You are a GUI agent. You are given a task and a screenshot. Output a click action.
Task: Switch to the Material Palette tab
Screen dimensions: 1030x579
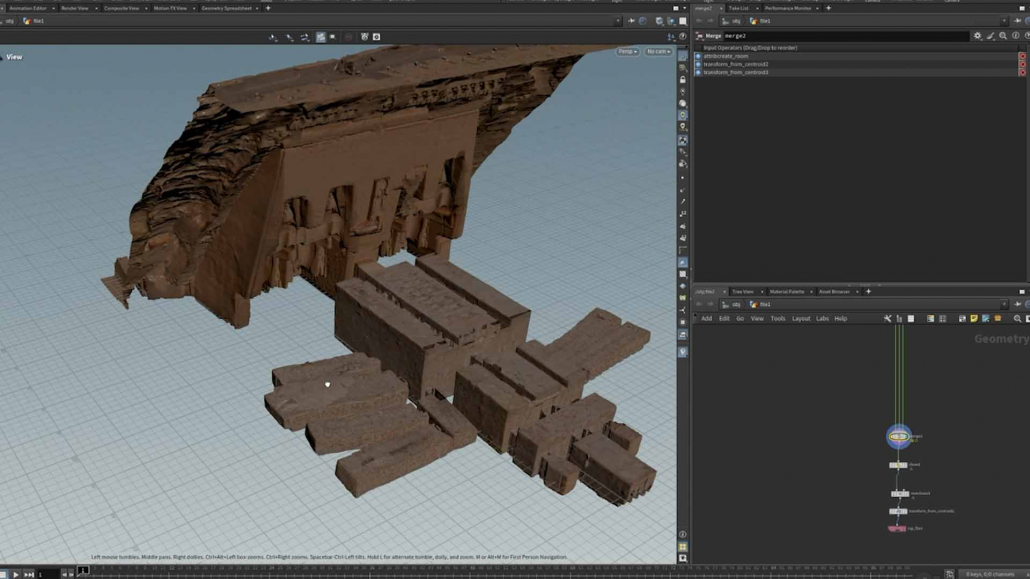787,292
